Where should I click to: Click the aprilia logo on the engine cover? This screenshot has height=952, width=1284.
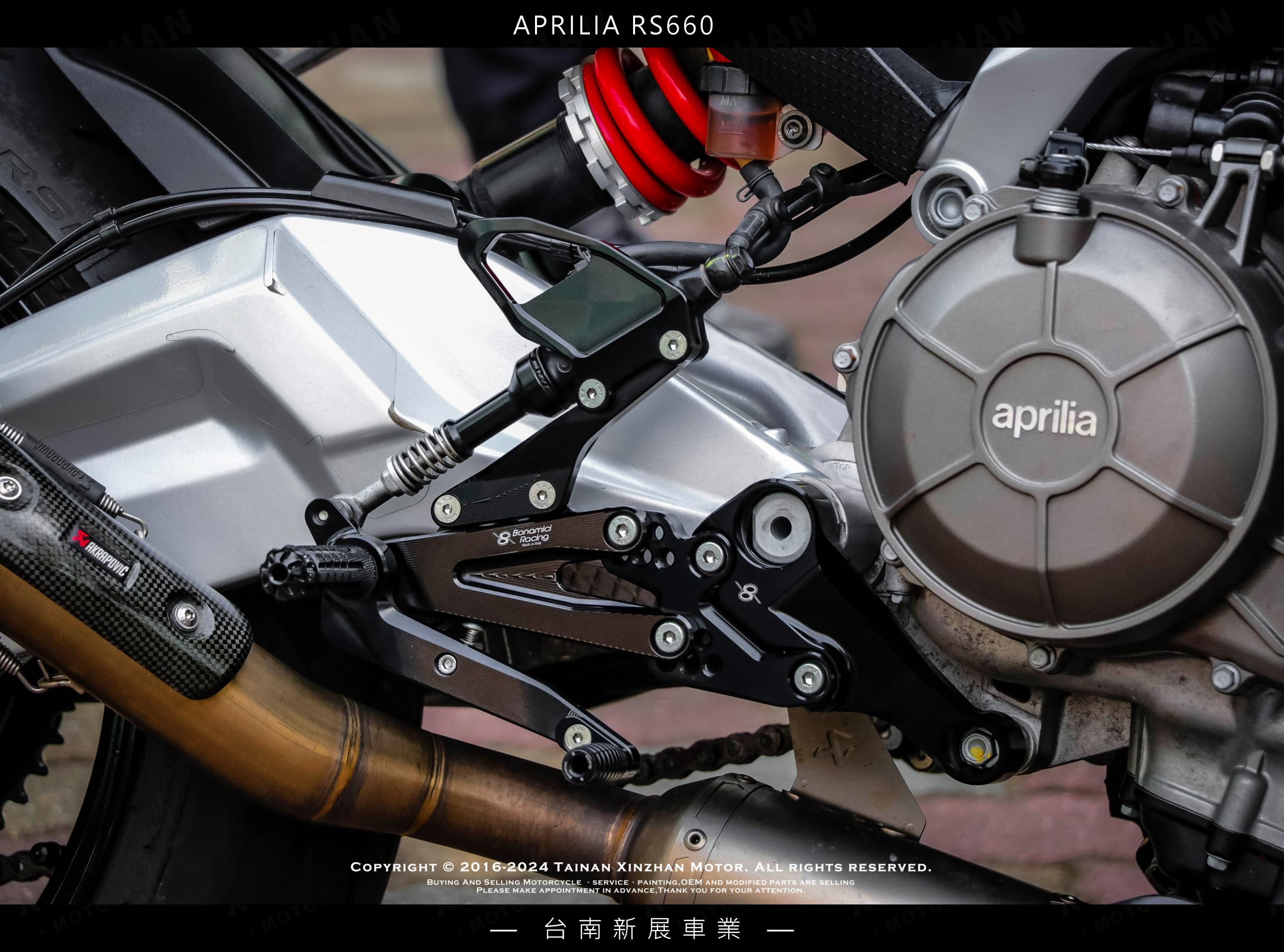click(x=1043, y=419)
